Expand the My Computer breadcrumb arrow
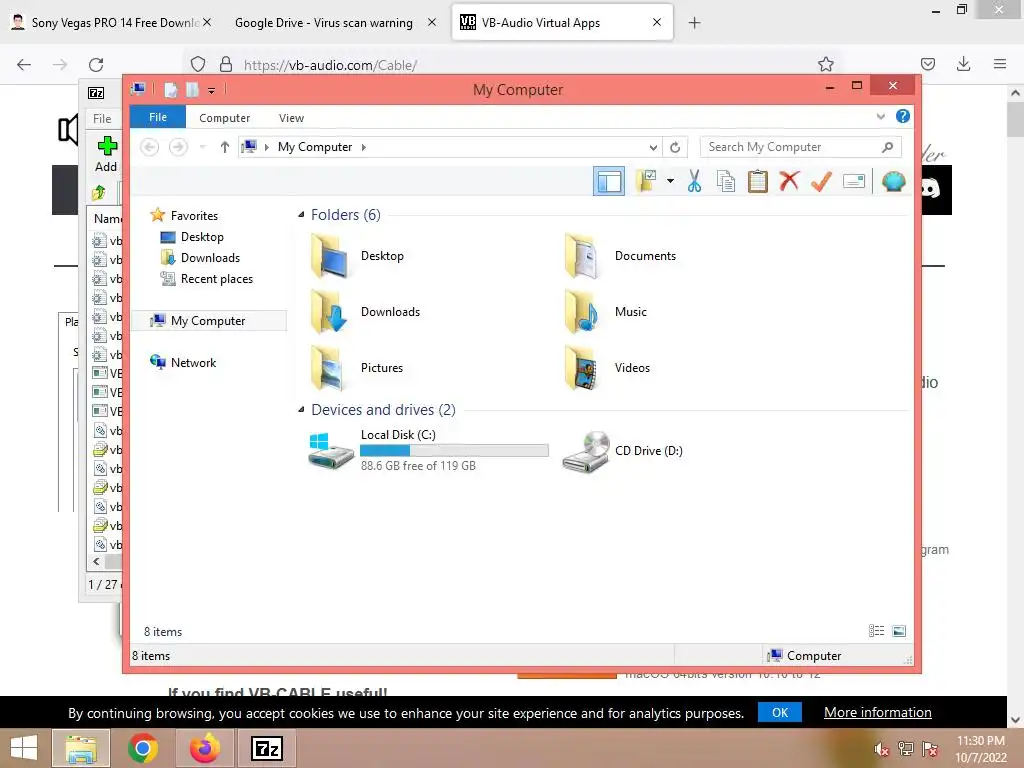This screenshot has height=768, width=1024. click(364, 147)
